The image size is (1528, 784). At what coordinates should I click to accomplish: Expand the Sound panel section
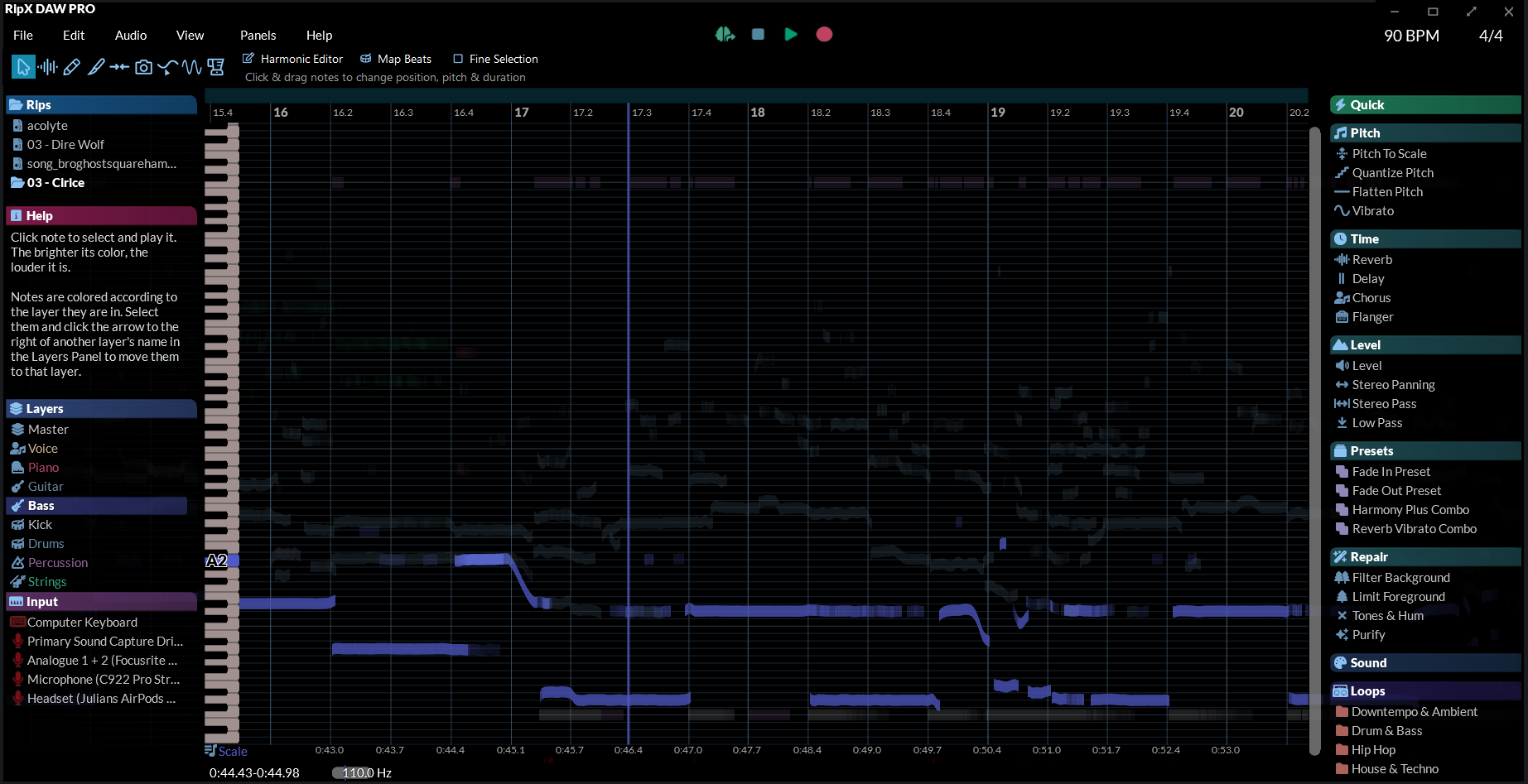[x=1424, y=663]
